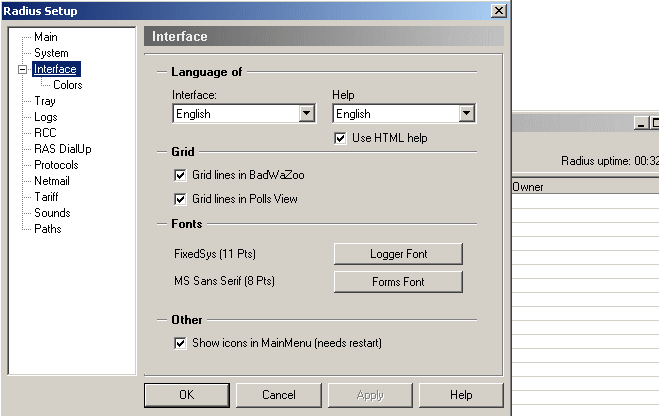Uncheck Grid lines in BadWaZoo
Screen dimensions: 659x416
pos(180,175)
